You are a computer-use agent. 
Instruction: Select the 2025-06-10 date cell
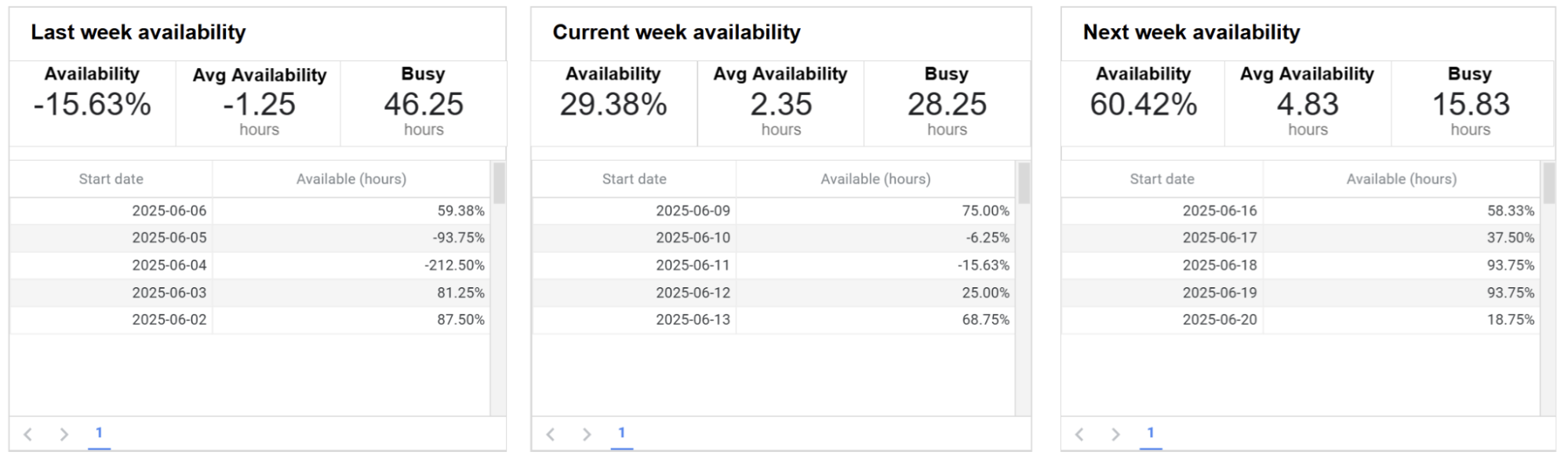(634, 238)
